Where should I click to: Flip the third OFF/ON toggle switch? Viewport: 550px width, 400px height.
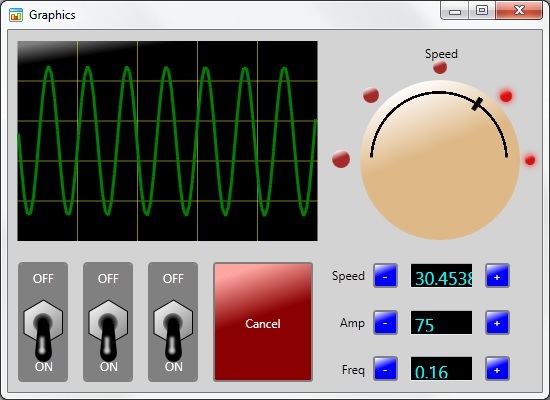tap(173, 322)
